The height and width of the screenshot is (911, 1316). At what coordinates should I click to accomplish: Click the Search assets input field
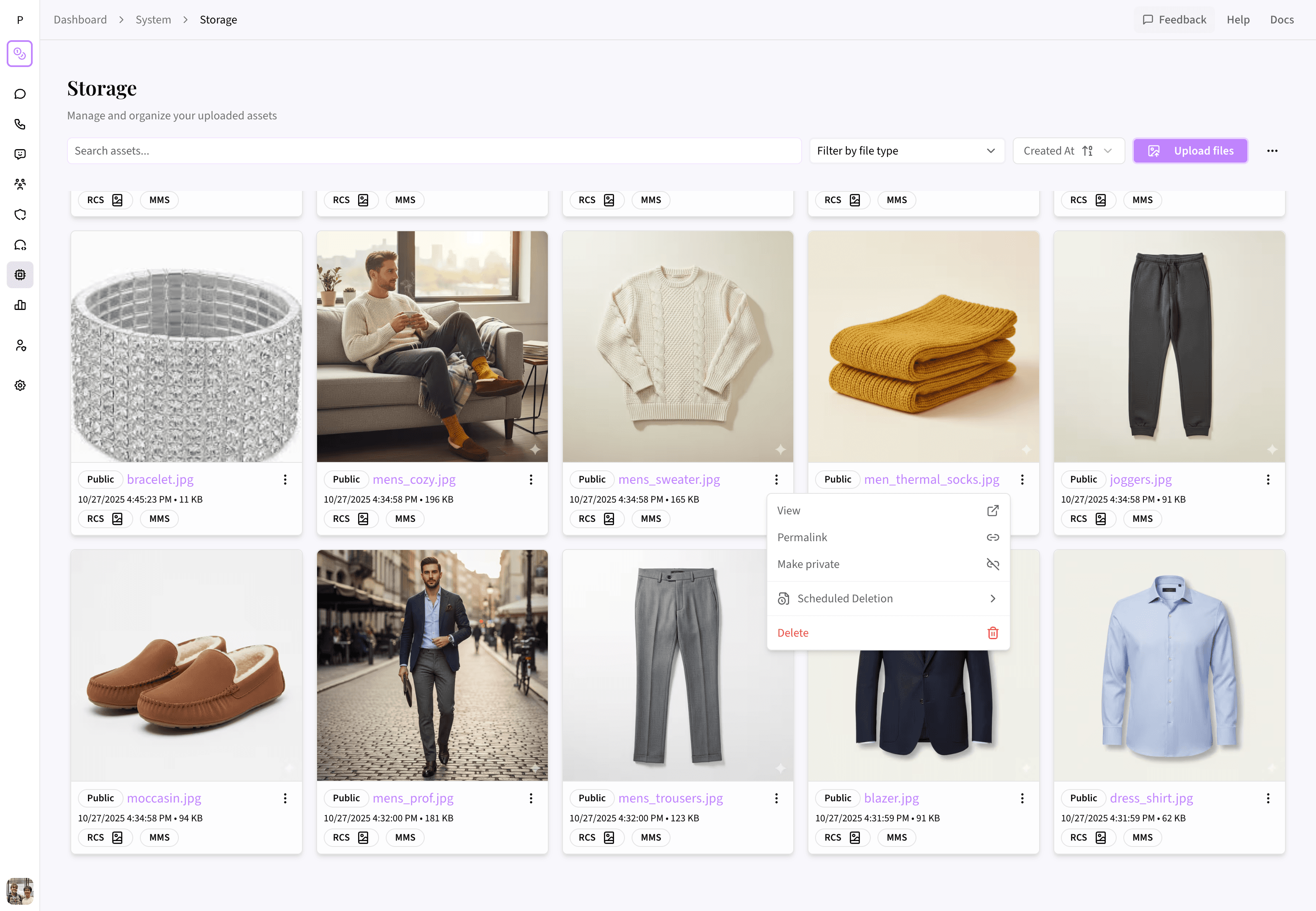click(434, 151)
